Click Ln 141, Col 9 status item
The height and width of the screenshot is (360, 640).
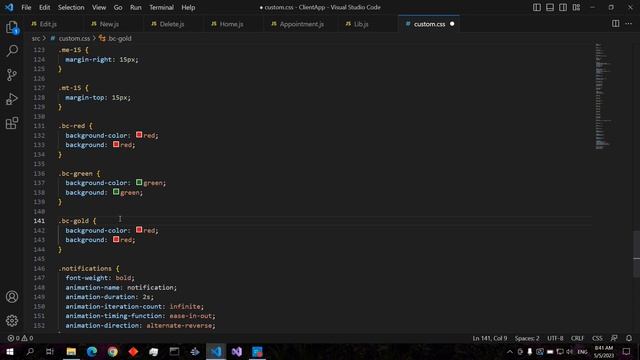489,338
